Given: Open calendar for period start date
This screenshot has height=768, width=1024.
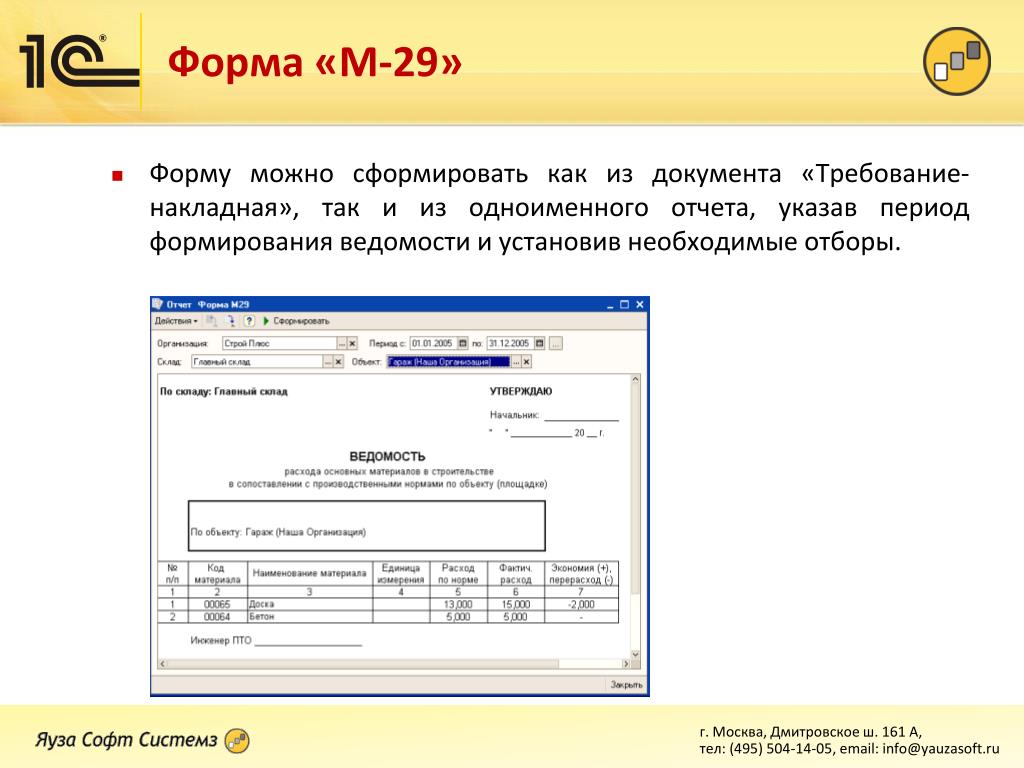Looking at the screenshot, I should (x=462, y=344).
